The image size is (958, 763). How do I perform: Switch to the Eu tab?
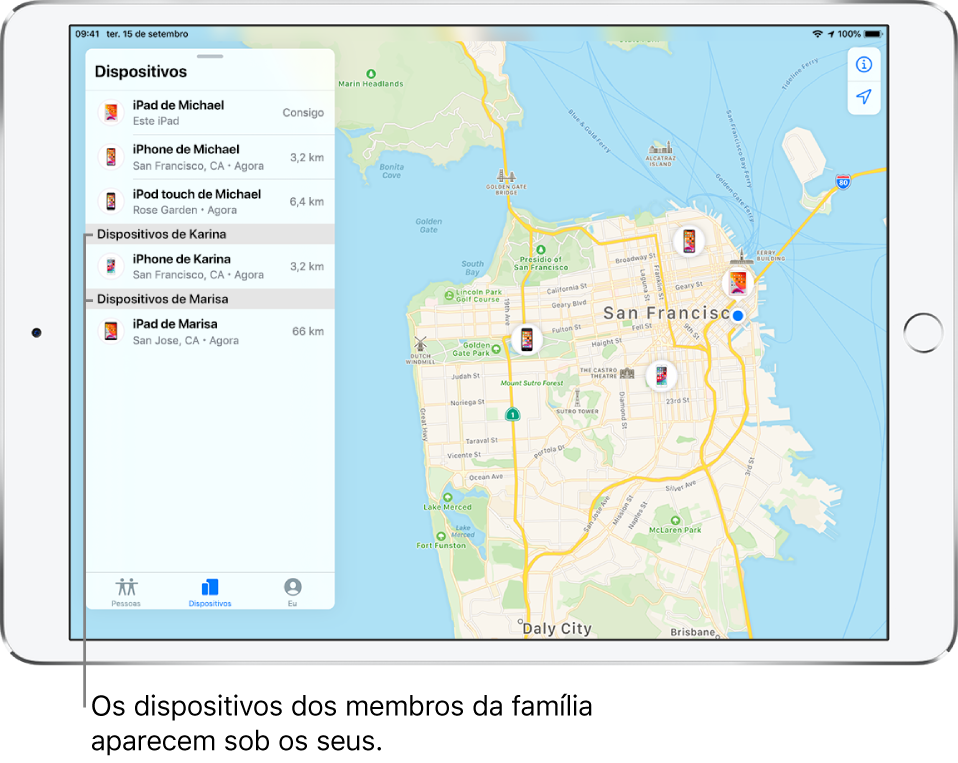pos(293,591)
